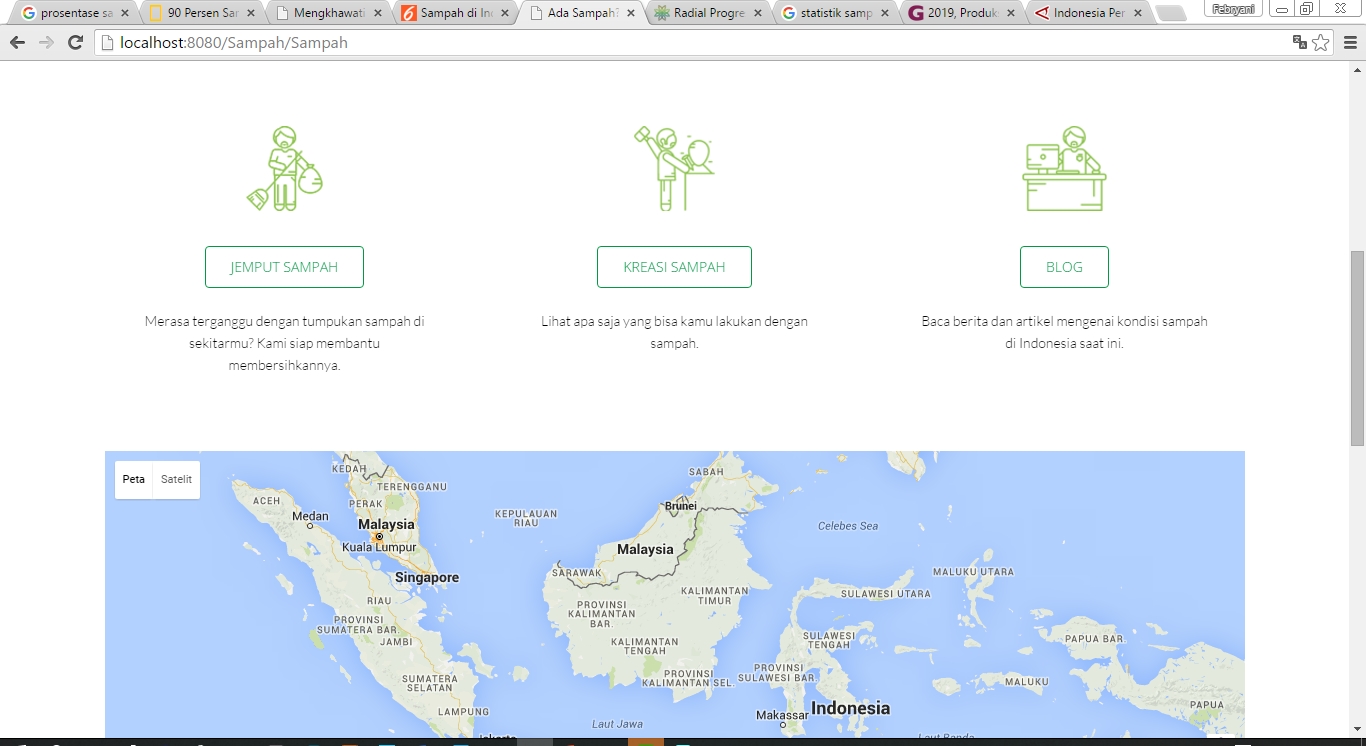Screen dimensions: 1366x746
Task: Click the large Indonesia map label
Action: 850,708
